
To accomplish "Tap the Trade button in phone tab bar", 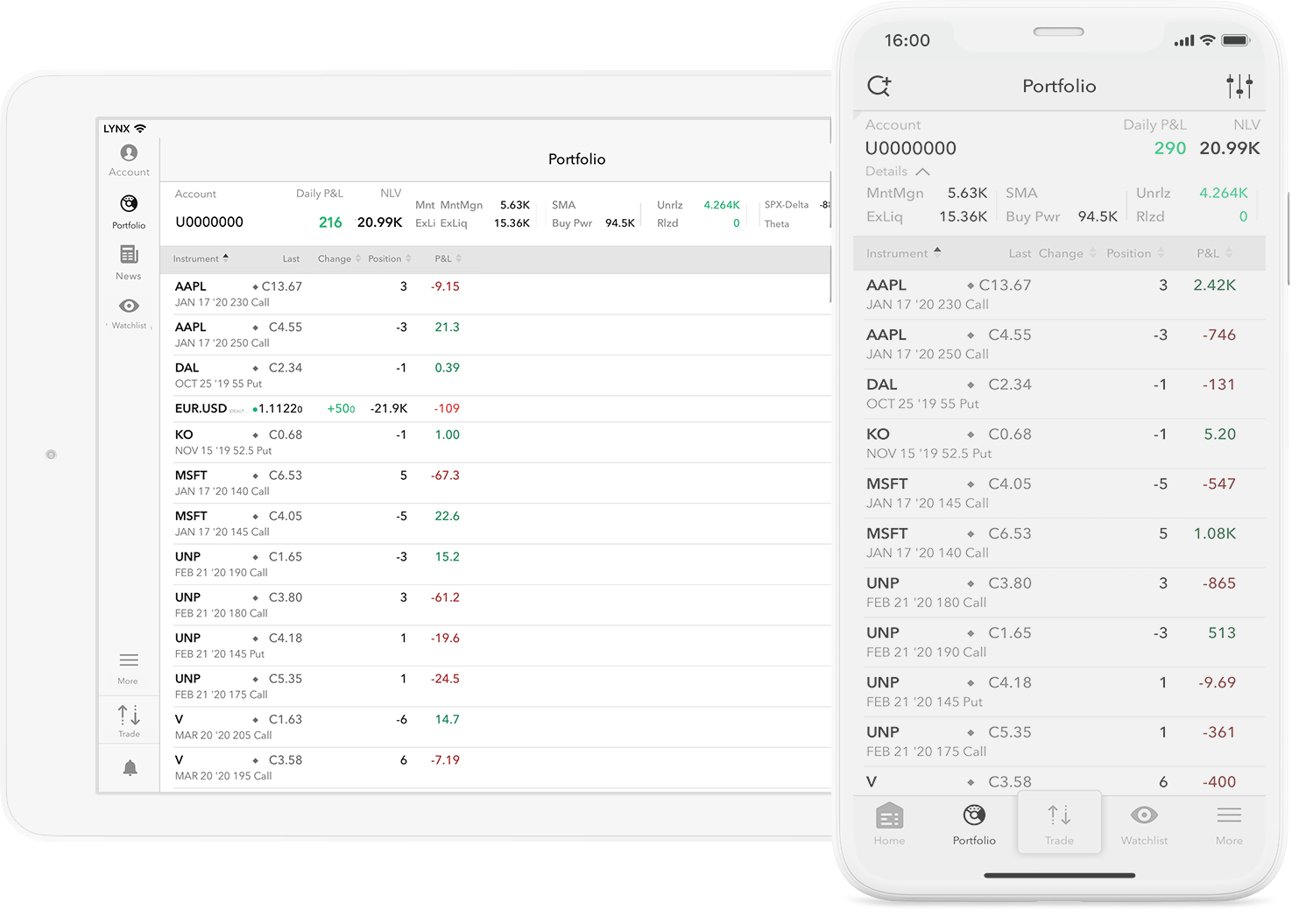I will 1059,823.
